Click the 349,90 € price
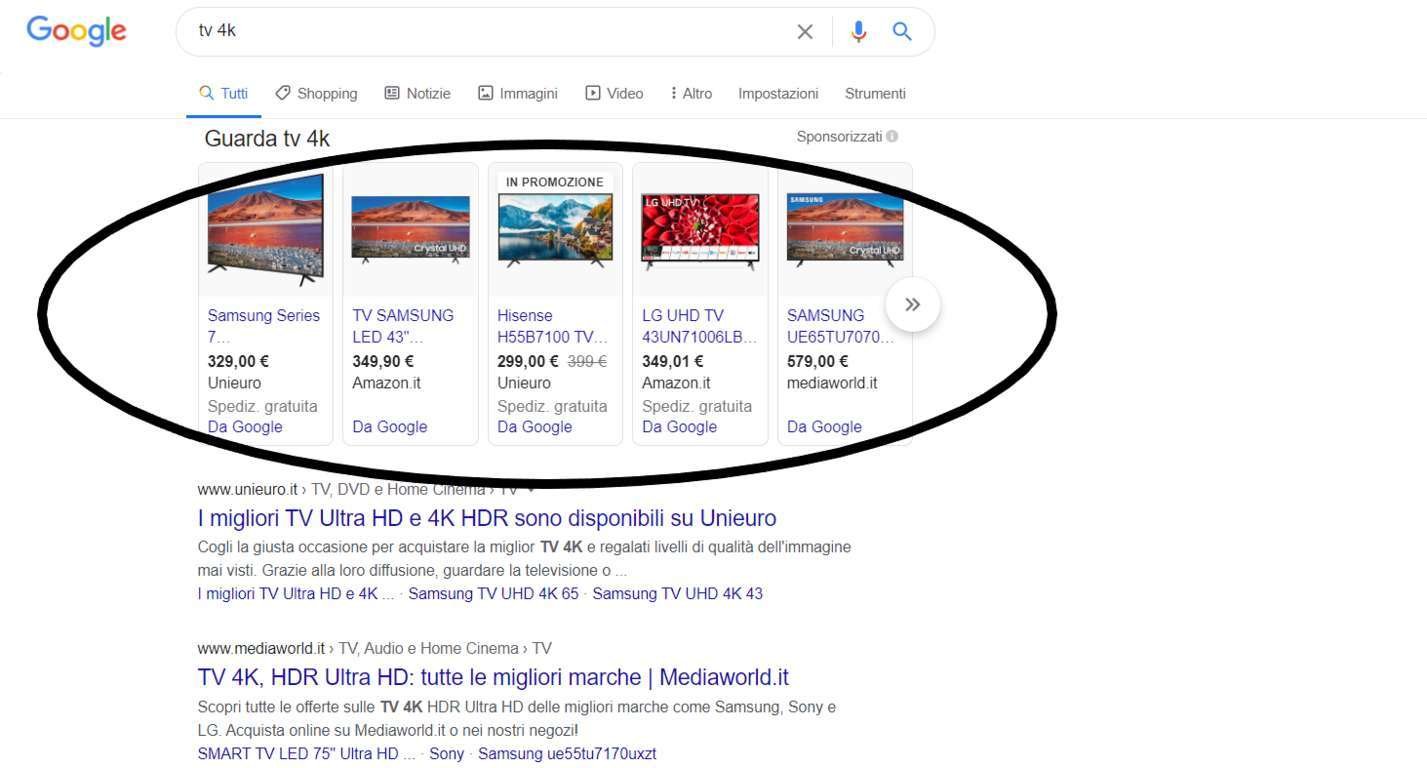The height and width of the screenshot is (768, 1427). 383,362
